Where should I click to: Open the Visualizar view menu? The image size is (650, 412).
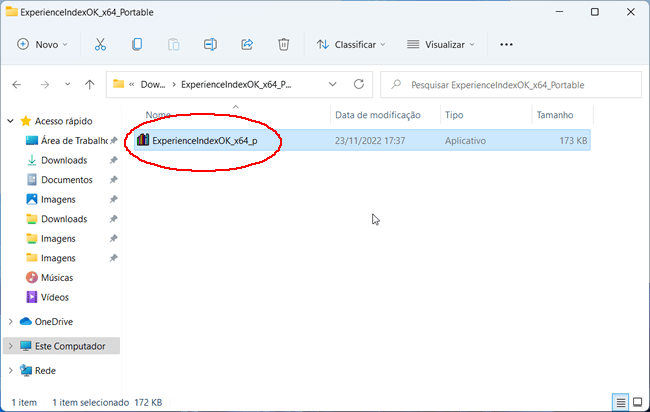(442, 45)
